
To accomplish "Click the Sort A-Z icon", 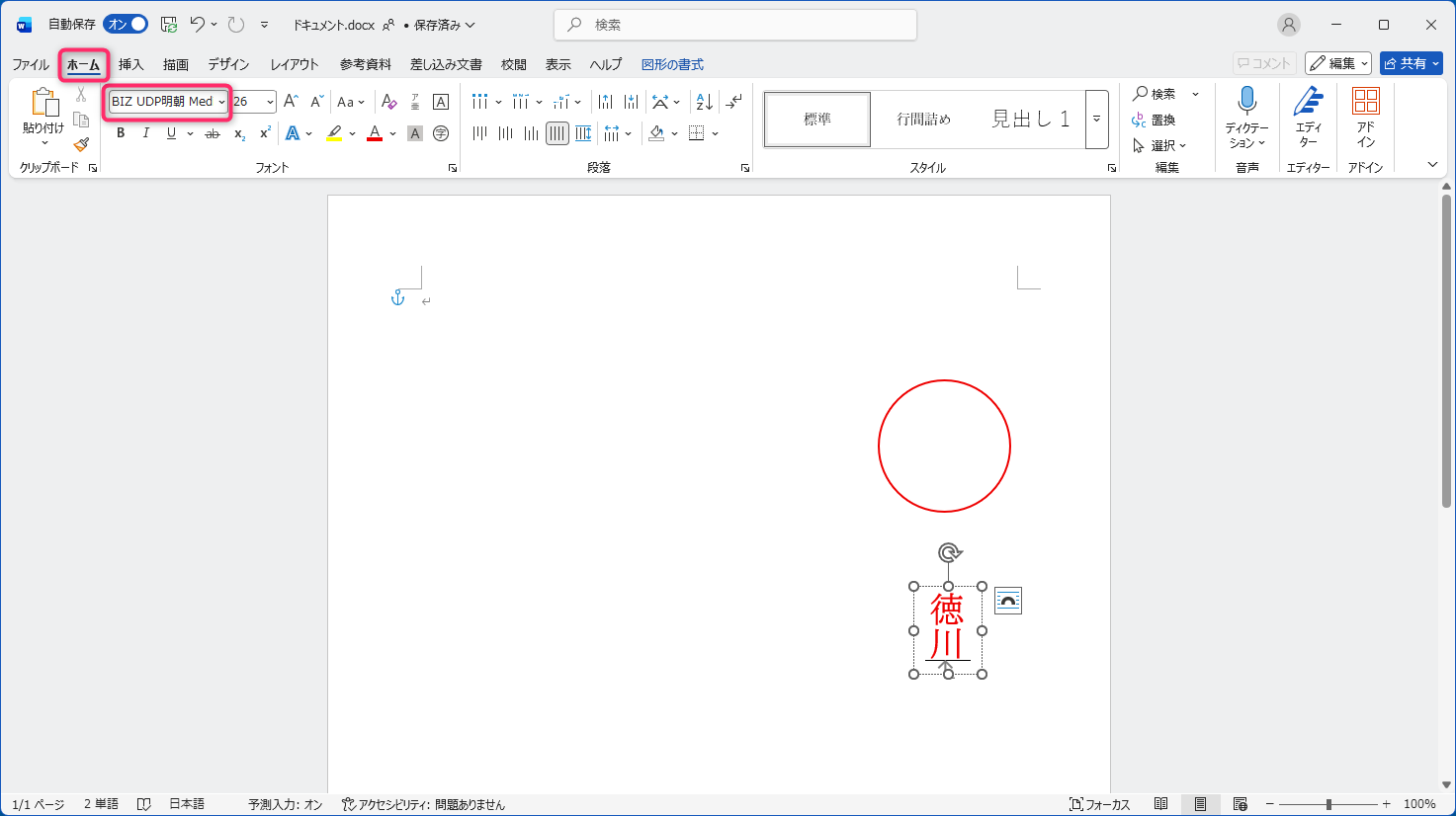I will click(x=704, y=102).
